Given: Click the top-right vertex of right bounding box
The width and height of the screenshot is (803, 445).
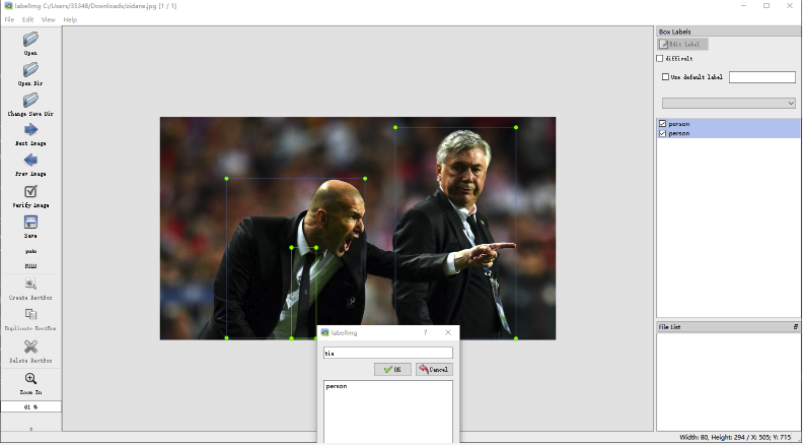Looking at the screenshot, I should point(516,127).
